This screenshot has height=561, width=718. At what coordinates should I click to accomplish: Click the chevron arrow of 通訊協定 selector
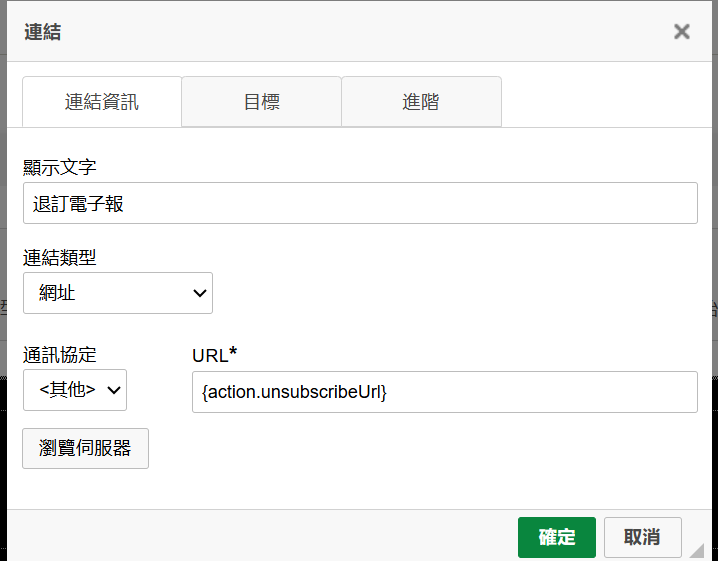click(113, 391)
